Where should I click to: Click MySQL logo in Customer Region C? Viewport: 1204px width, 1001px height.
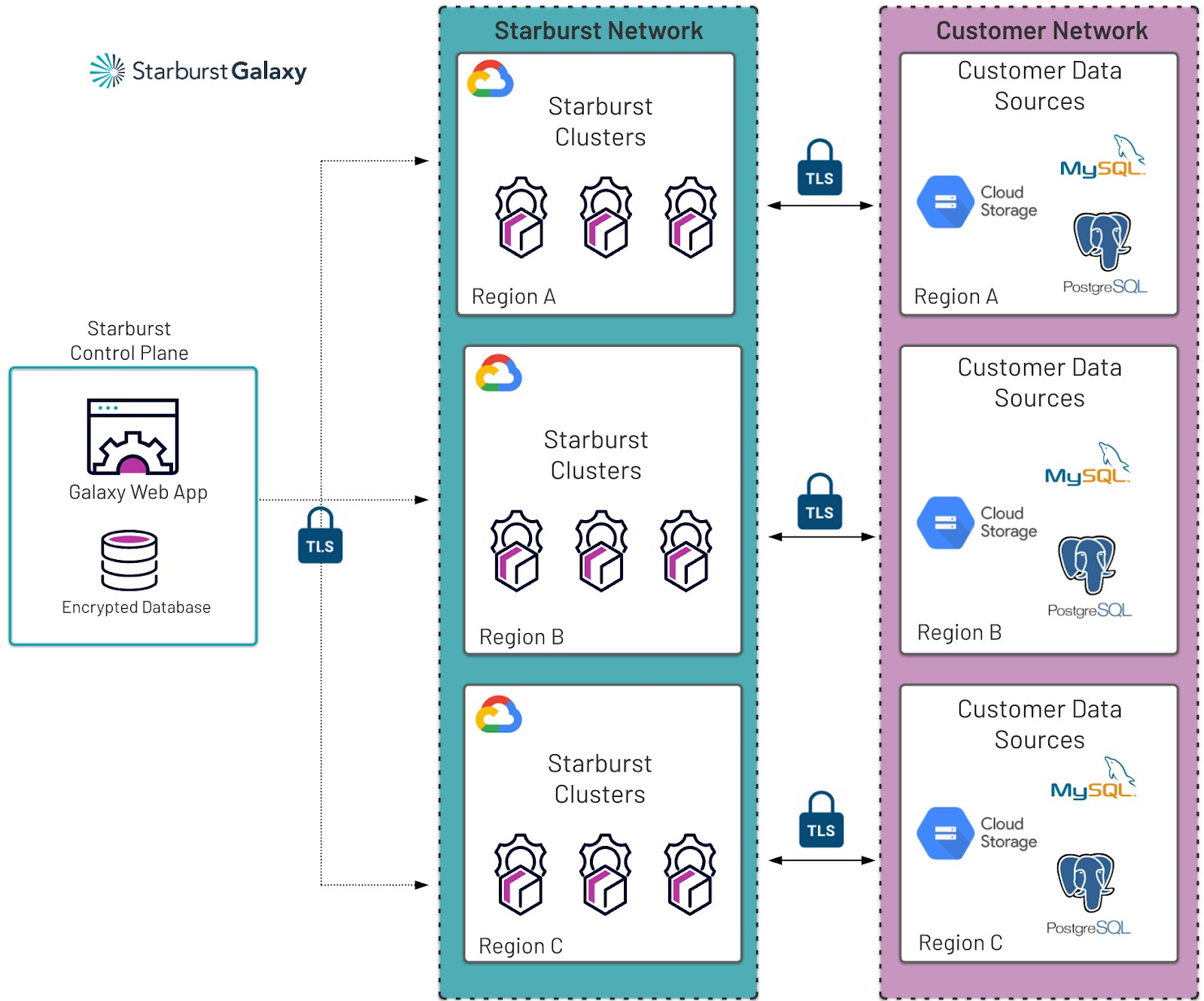pyautogui.click(x=1093, y=778)
